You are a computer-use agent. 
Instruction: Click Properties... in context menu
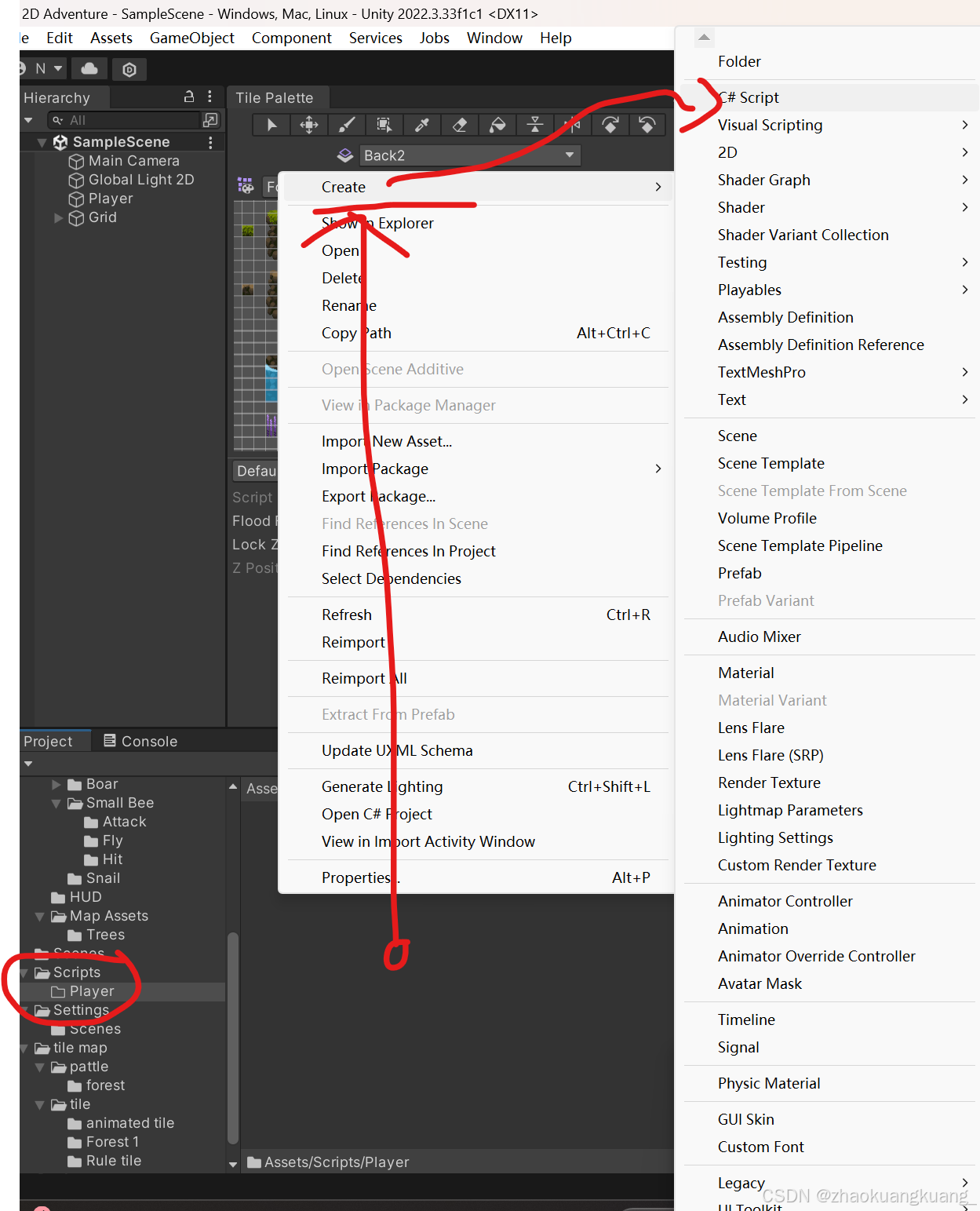tap(478, 877)
